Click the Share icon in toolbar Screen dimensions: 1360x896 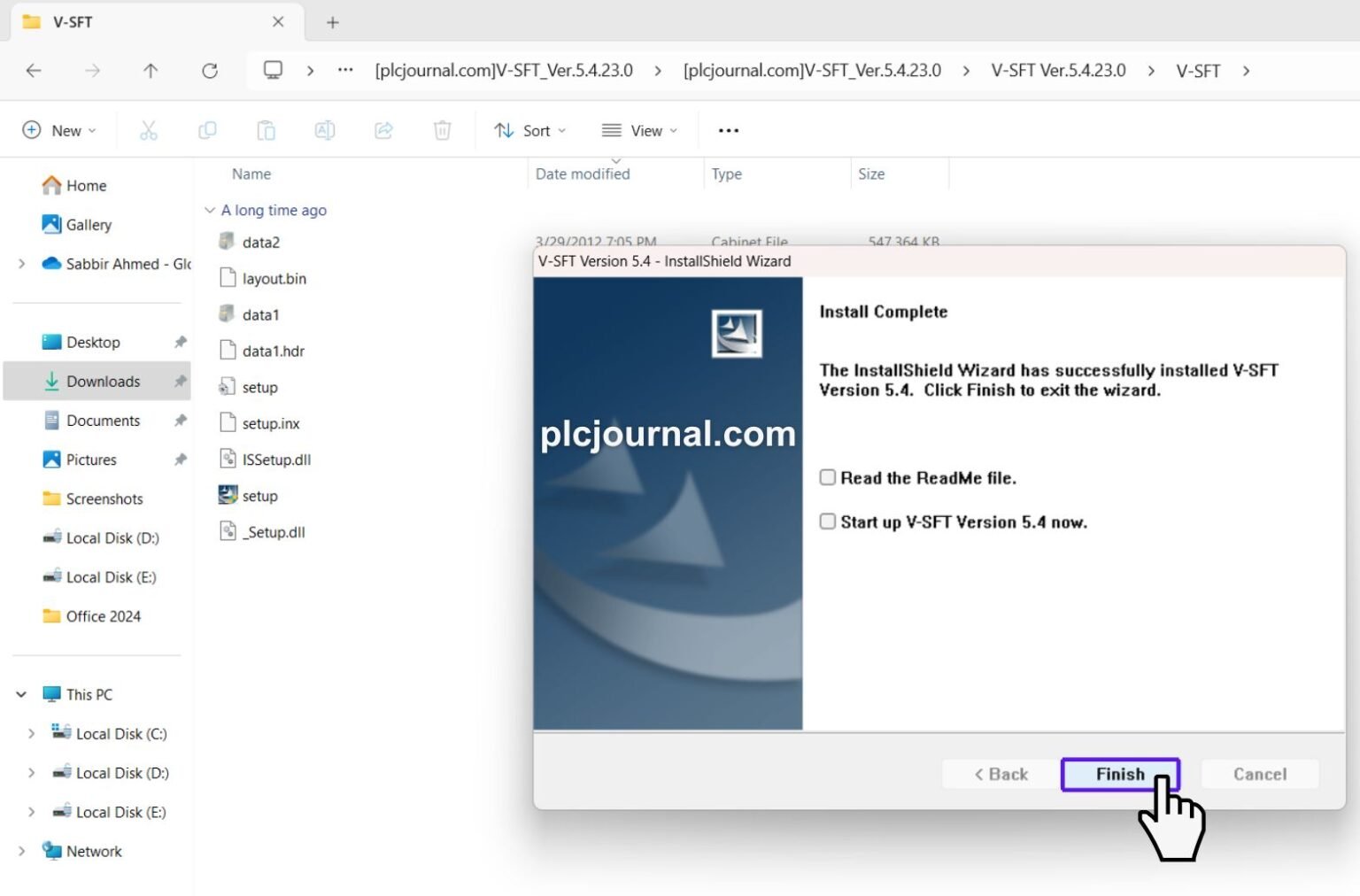(x=383, y=131)
